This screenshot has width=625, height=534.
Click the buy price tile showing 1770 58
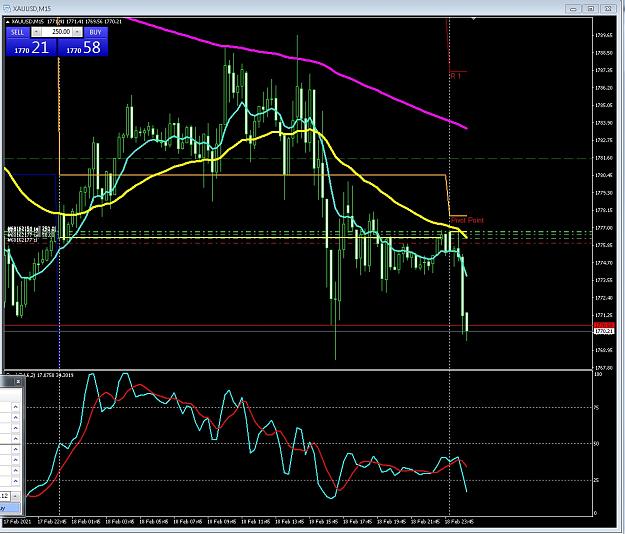click(83, 47)
